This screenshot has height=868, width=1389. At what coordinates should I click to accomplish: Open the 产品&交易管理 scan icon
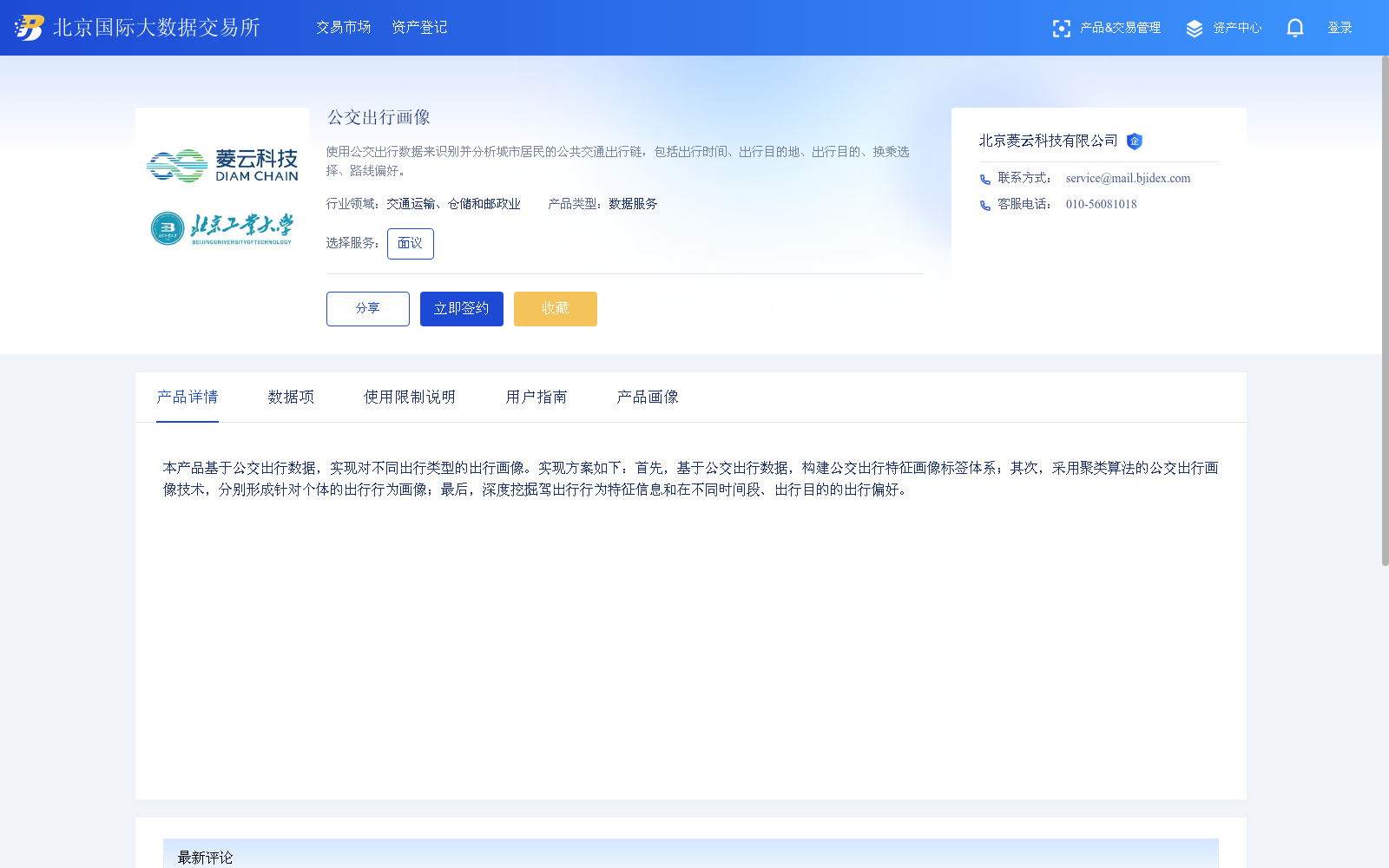click(1061, 29)
